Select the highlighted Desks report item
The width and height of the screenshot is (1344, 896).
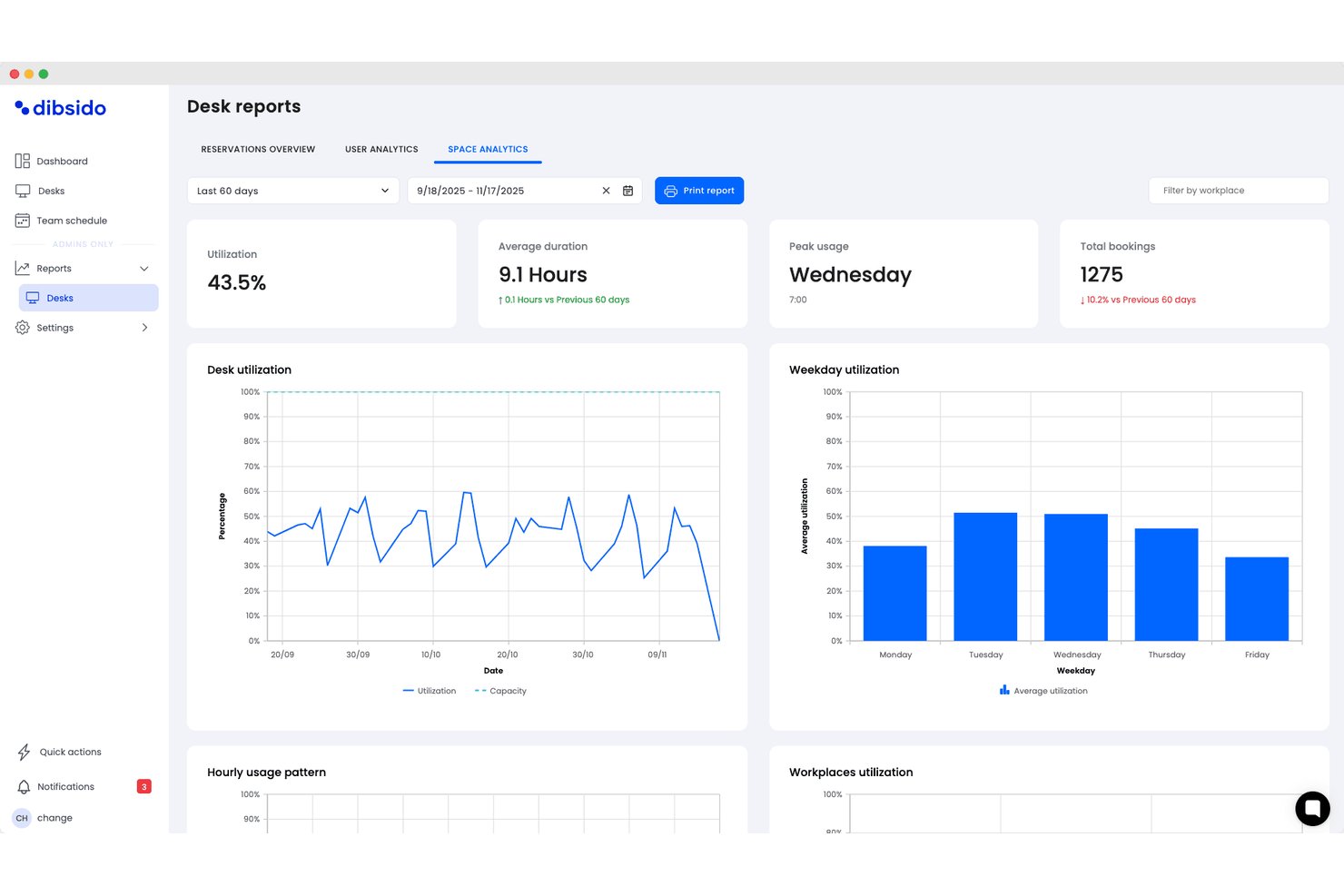(x=88, y=298)
